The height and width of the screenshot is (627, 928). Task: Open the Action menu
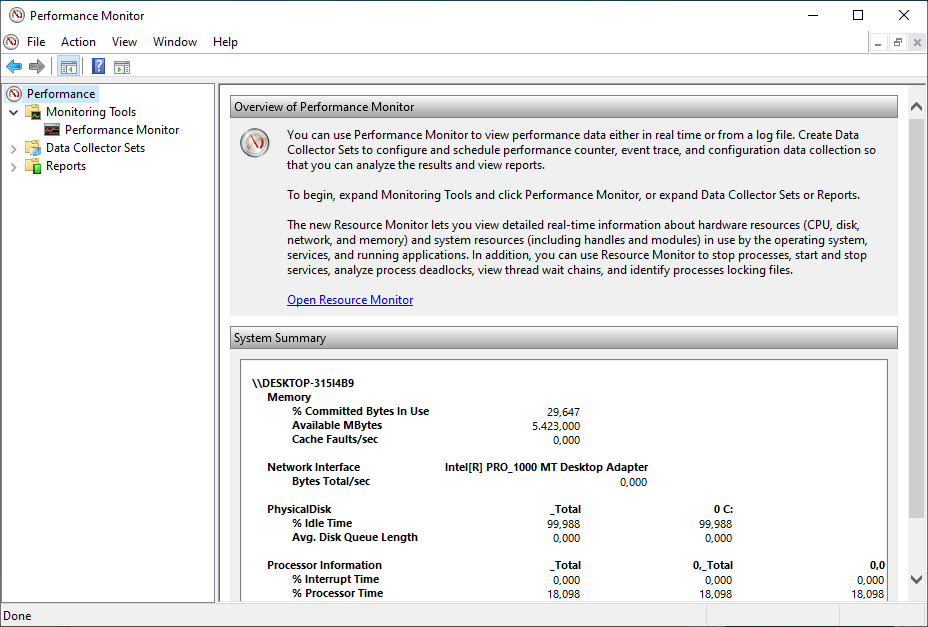point(78,42)
